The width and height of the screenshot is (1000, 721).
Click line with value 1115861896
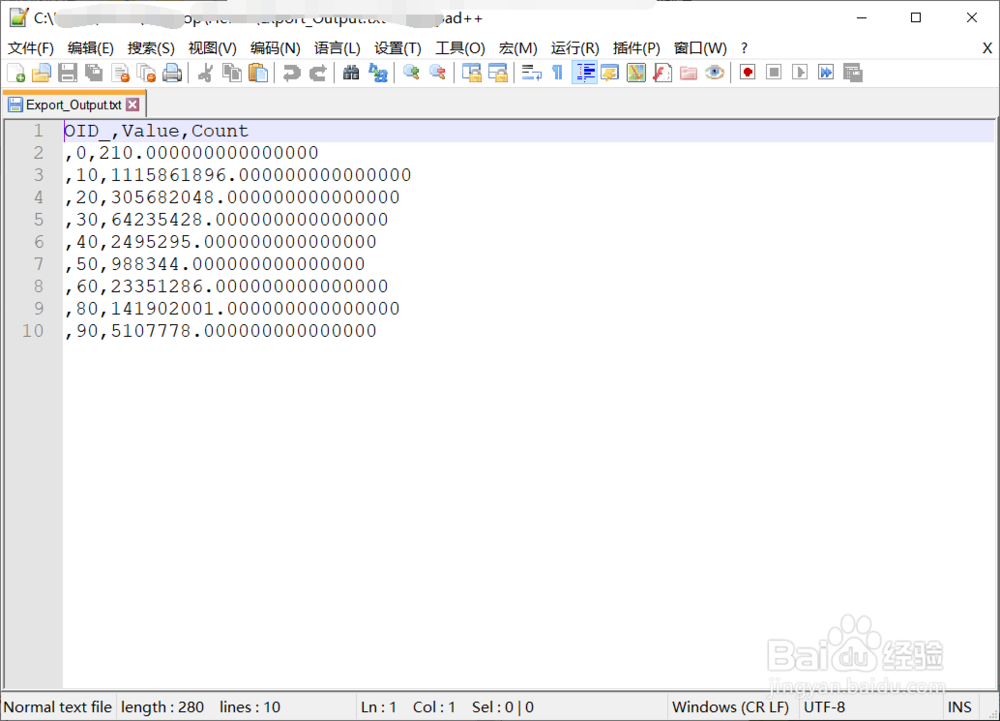(238, 175)
